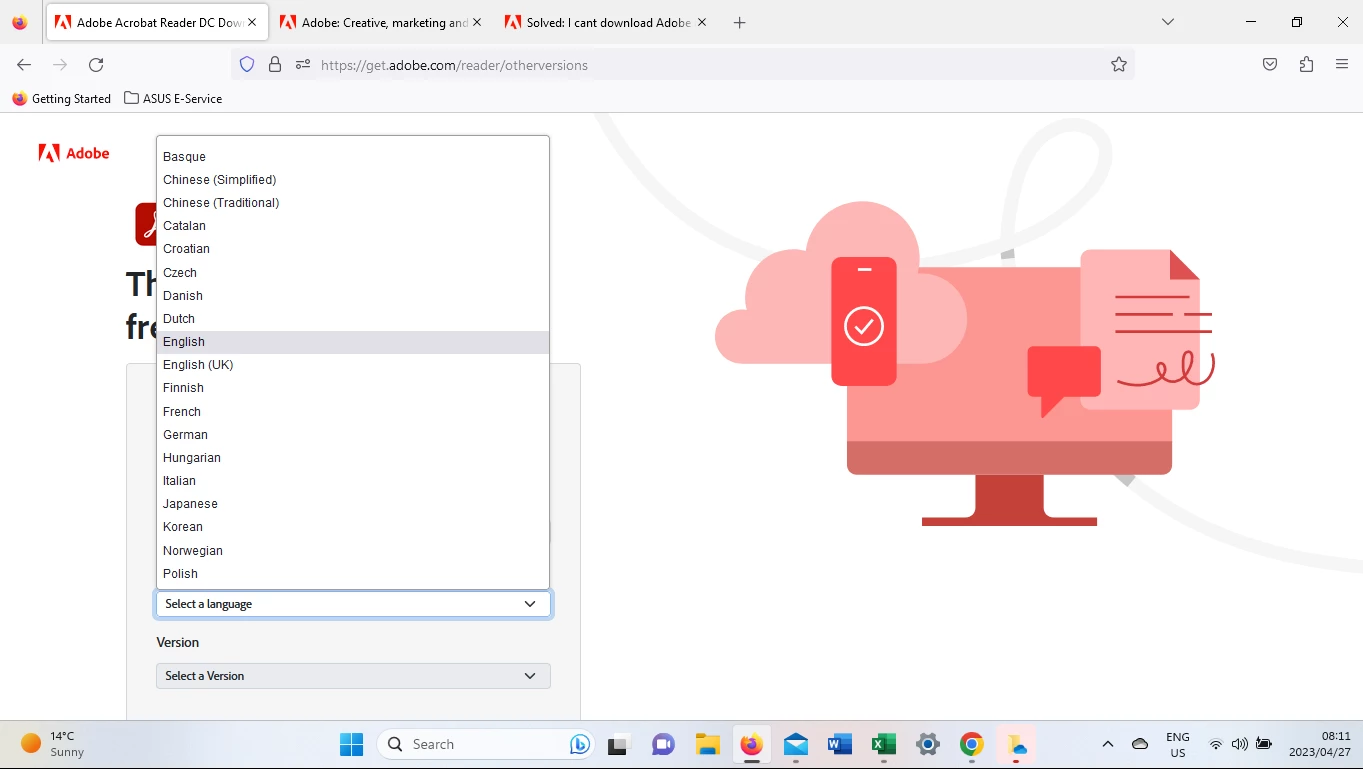Image resolution: width=1363 pixels, height=769 pixels.
Task: Bookmark this page with the star icon
Action: pyautogui.click(x=1119, y=65)
